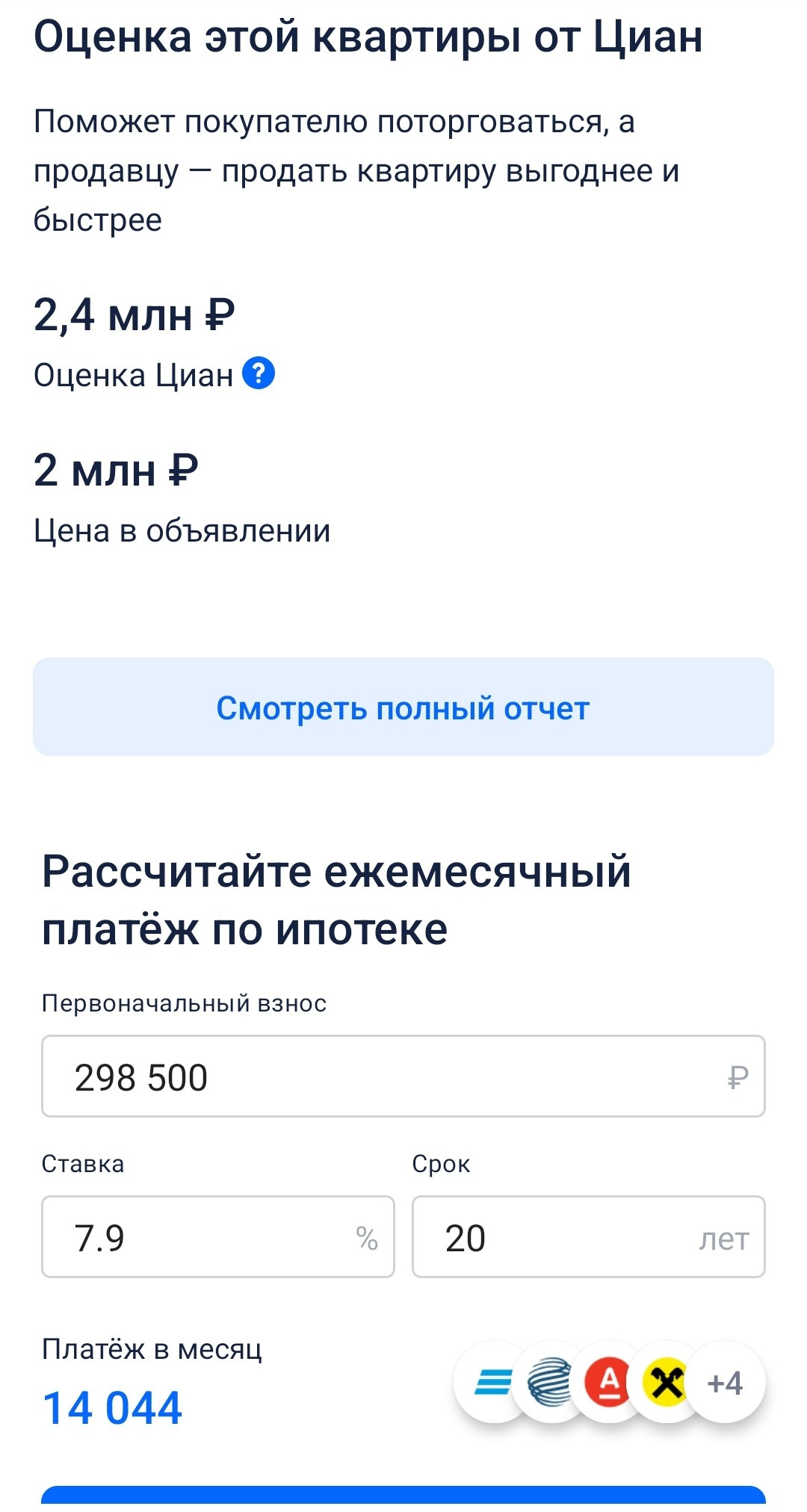Tap the ruble sign in the down payment field
The image size is (807, 1512).
pos(738,1077)
